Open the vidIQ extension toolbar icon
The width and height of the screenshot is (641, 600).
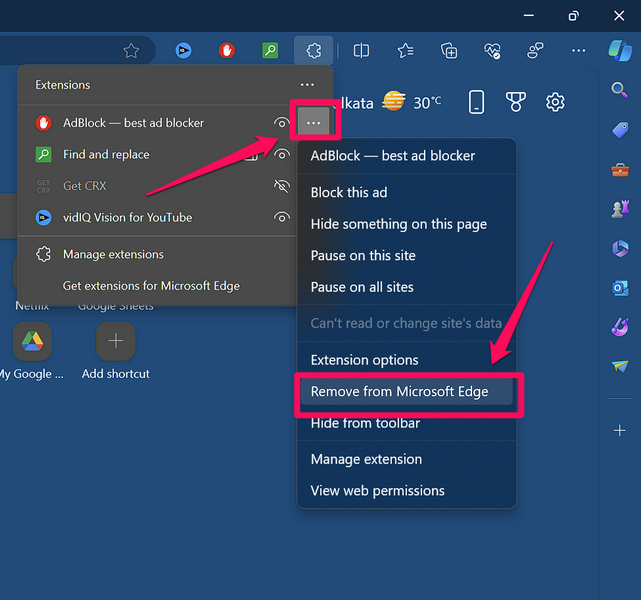(x=184, y=50)
